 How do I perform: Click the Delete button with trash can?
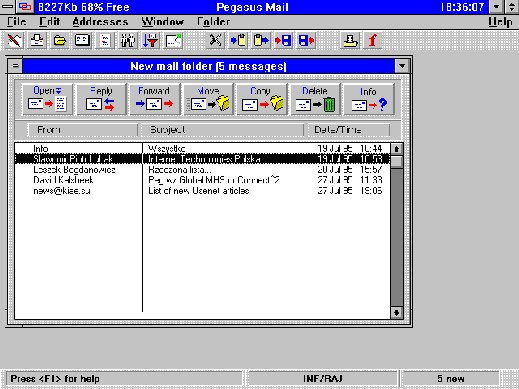(315, 99)
